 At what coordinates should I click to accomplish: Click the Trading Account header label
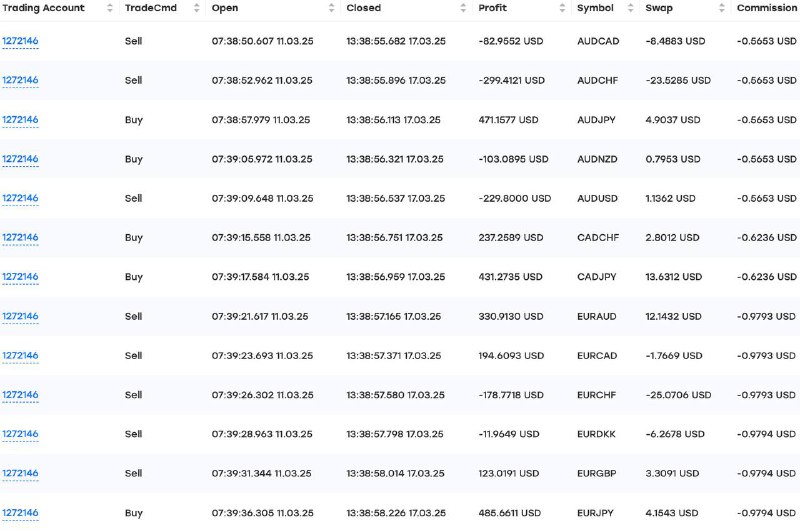43,8
